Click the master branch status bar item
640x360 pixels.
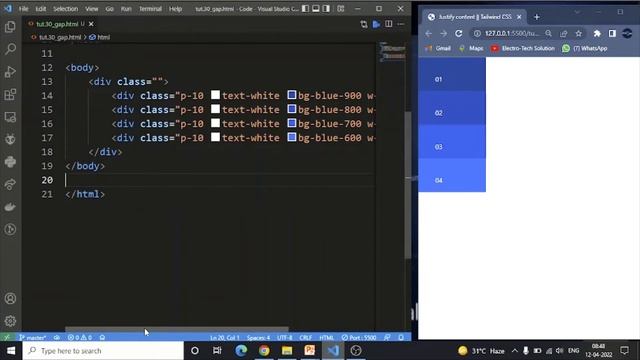(x=33, y=338)
